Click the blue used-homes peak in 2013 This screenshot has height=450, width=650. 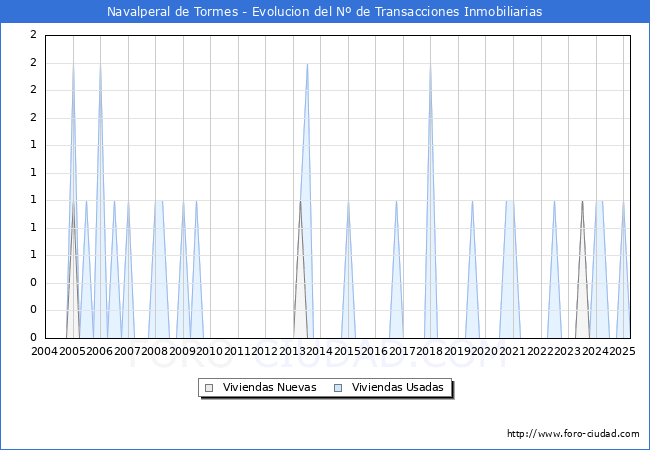tap(307, 201)
